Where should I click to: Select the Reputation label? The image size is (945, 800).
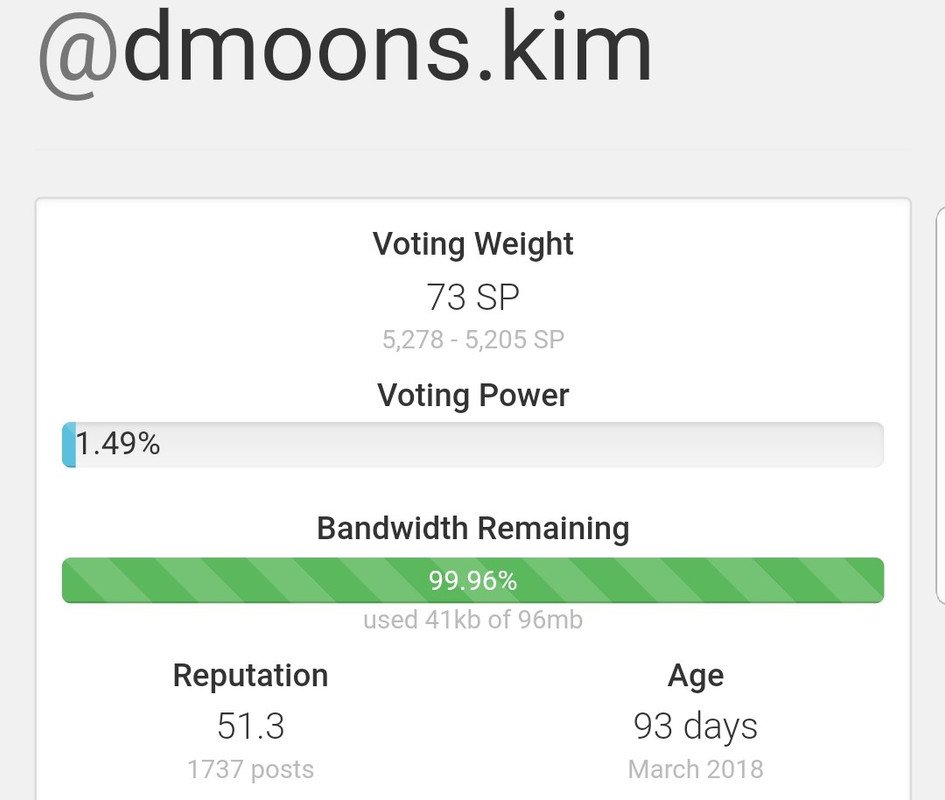point(250,675)
